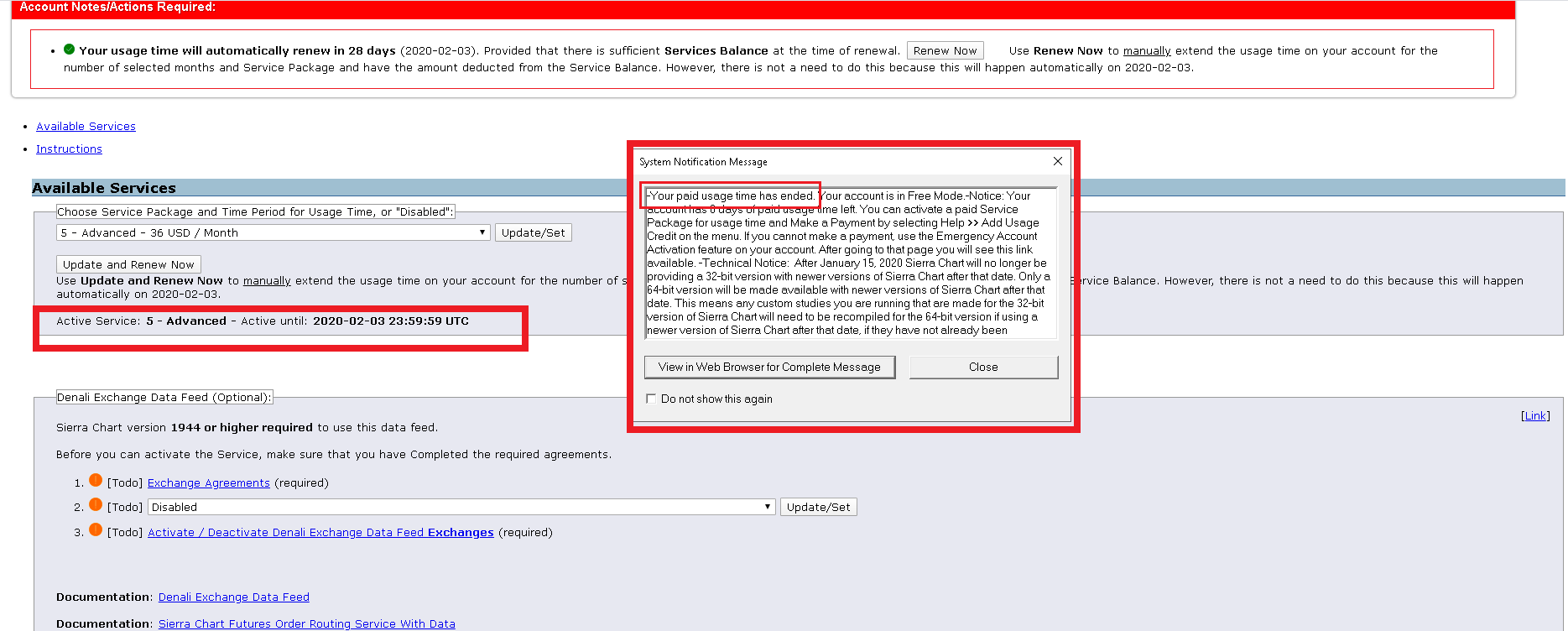Expand the Service Package dropdown
The width and height of the screenshot is (1568, 631).
pos(273,232)
